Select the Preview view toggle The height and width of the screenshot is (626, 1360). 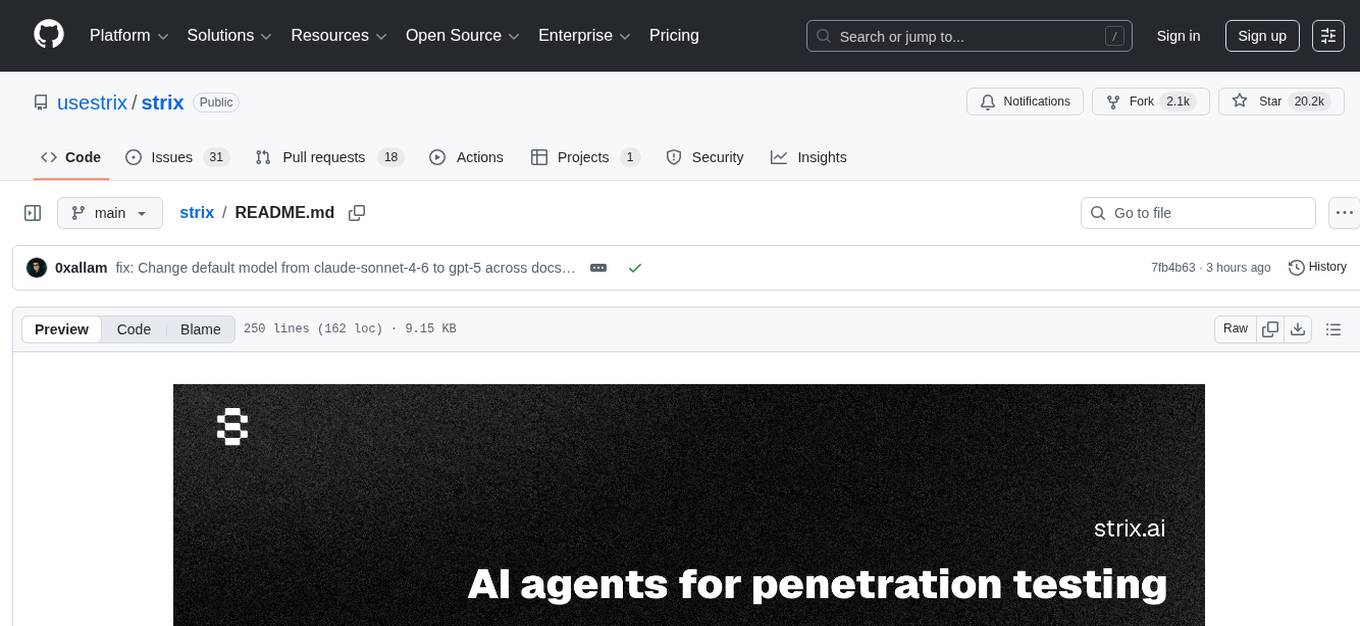62,329
